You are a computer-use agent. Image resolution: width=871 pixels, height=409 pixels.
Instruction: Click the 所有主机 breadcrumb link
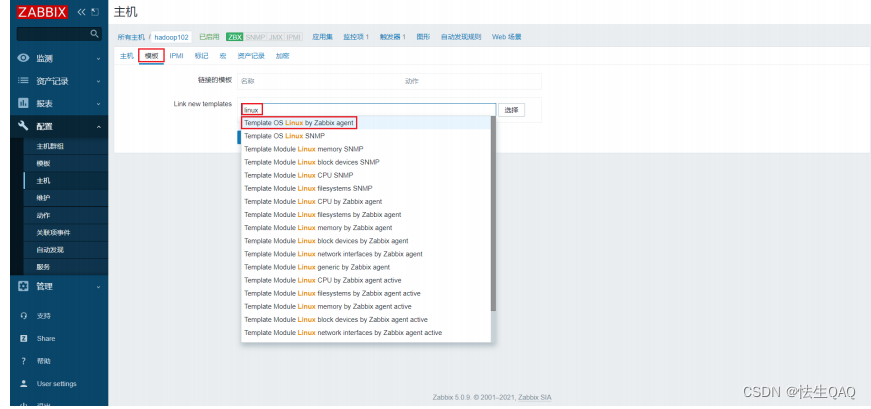131,37
